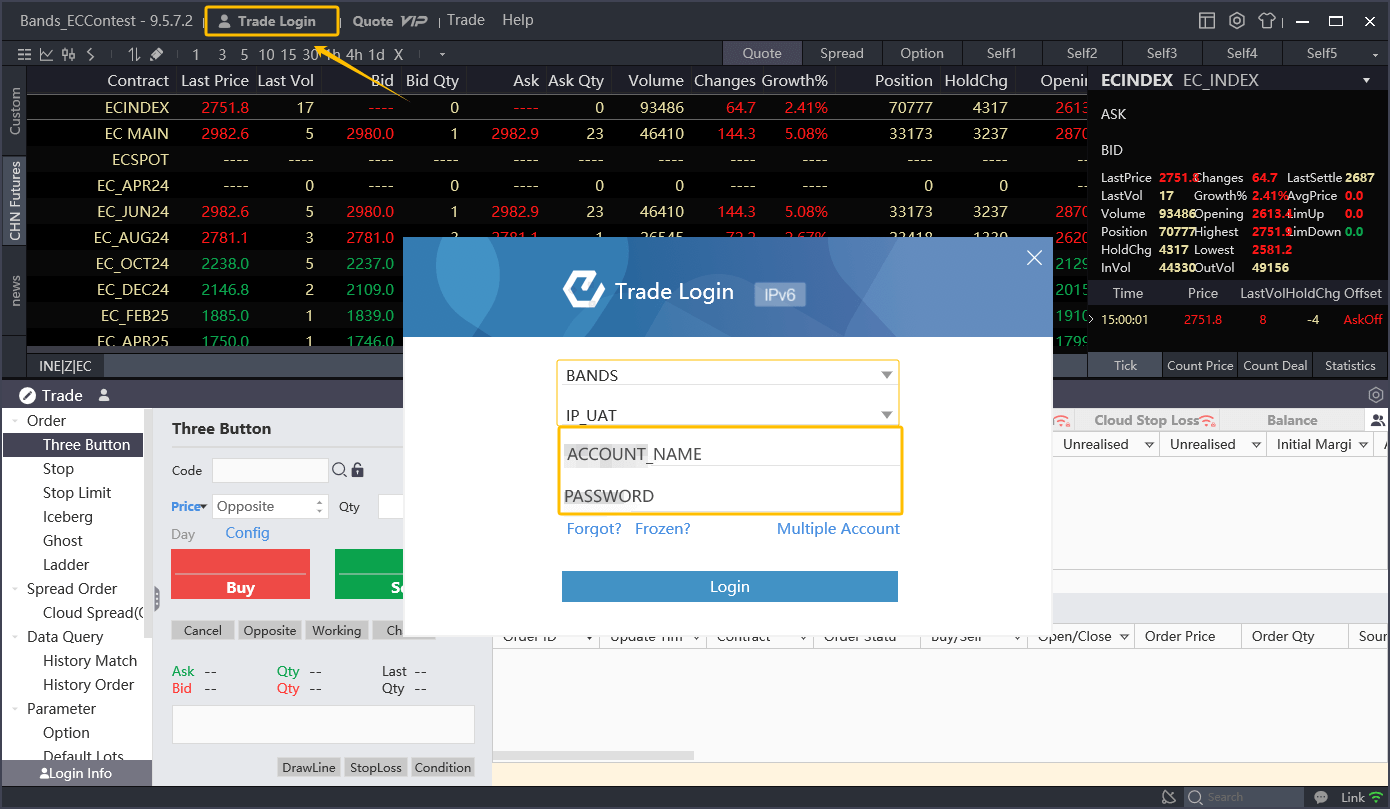Click the zigzag icon next to the candlestick icon
1390x809 pixels.
pyautogui.click(x=90, y=54)
